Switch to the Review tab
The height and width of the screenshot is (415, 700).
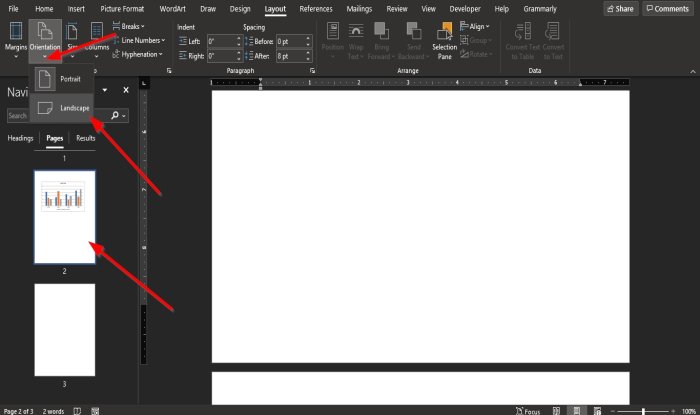pos(397,8)
